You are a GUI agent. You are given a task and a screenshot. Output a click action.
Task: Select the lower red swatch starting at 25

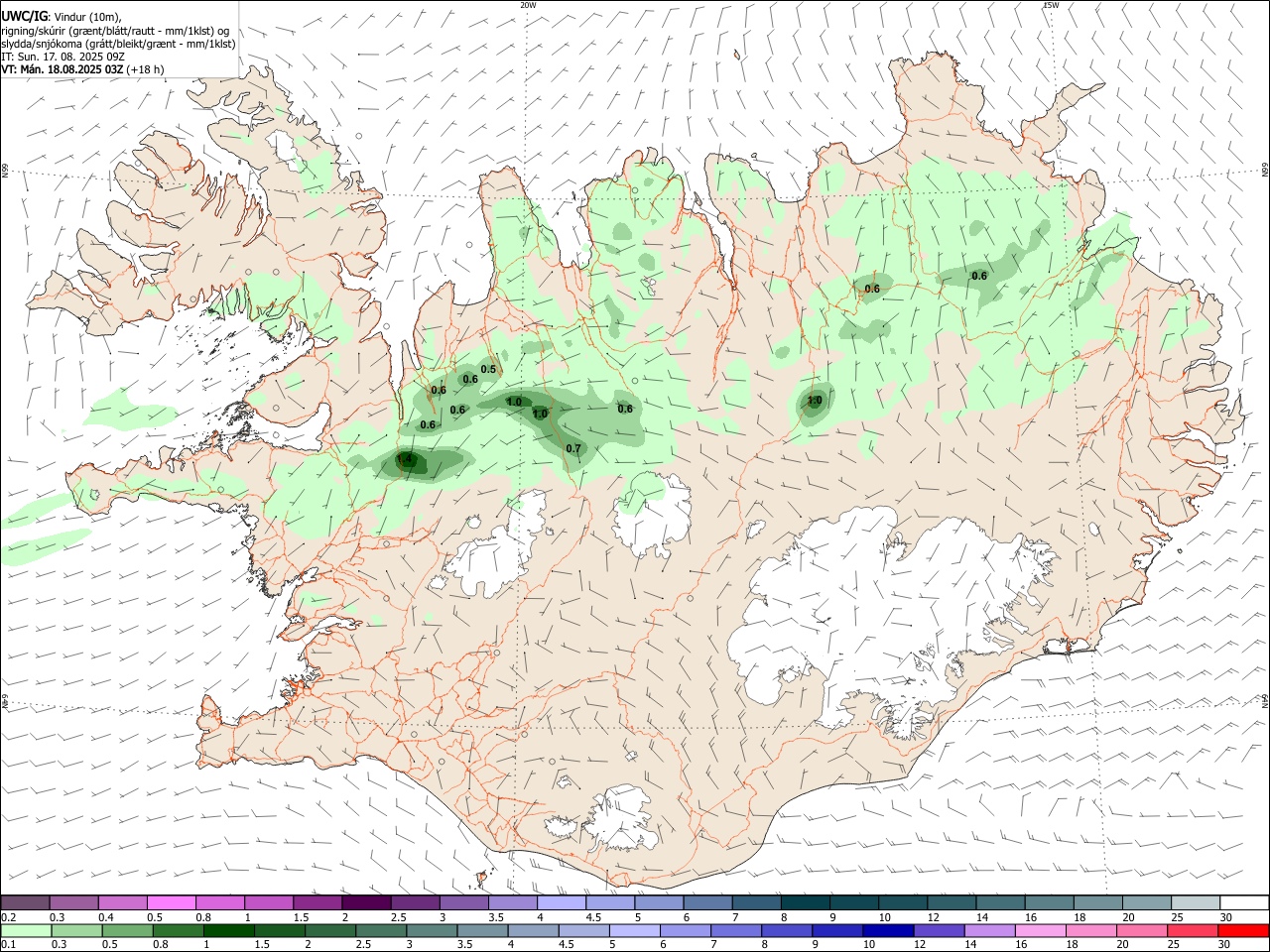[x=1192, y=930]
